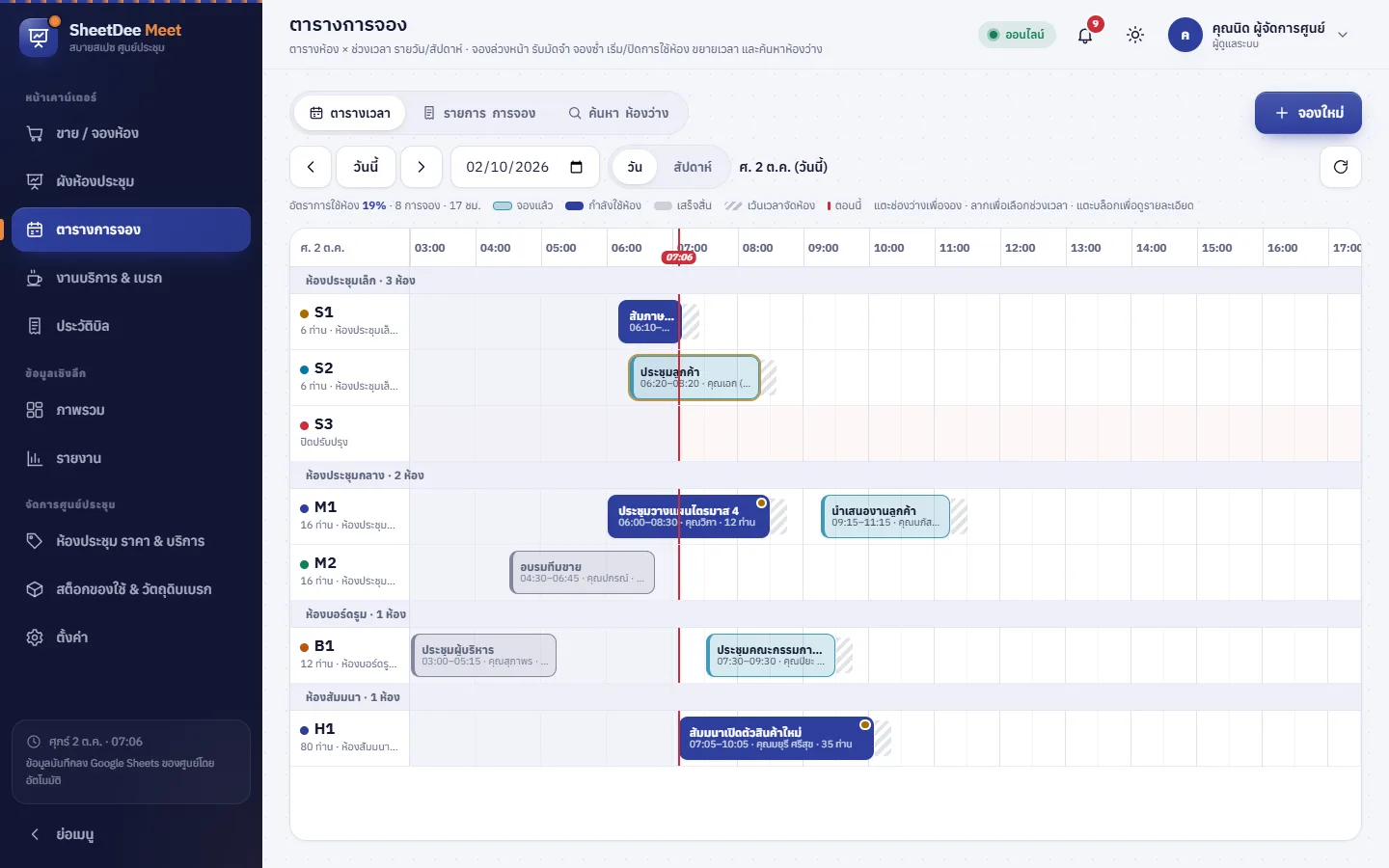This screenshot has height=868, width=1389.
Task: Go to next day with right arrow
Action: (422, 167)
